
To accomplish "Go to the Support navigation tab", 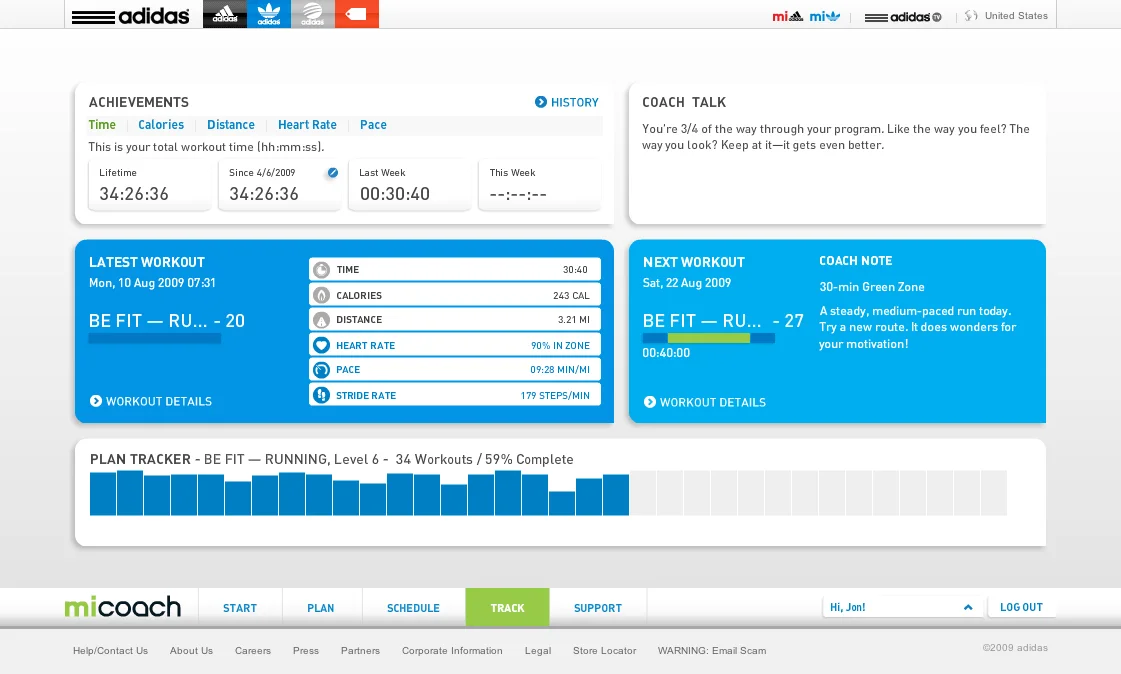I will (598, 608).
